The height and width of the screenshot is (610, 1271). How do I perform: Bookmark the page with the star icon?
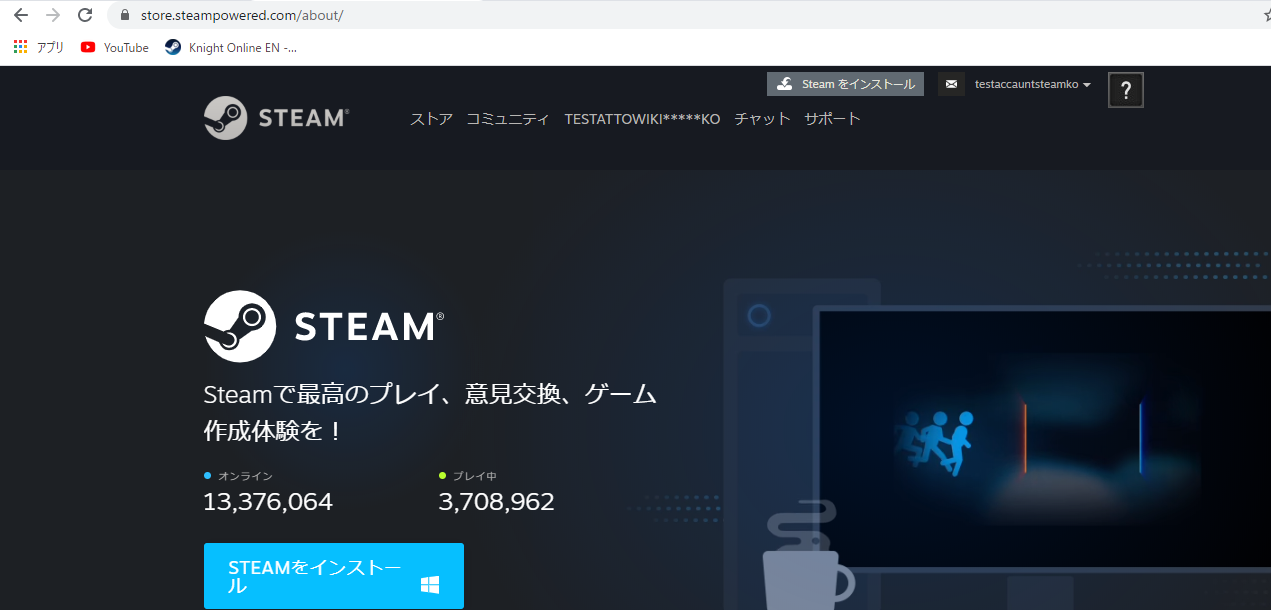(1266, 16)
